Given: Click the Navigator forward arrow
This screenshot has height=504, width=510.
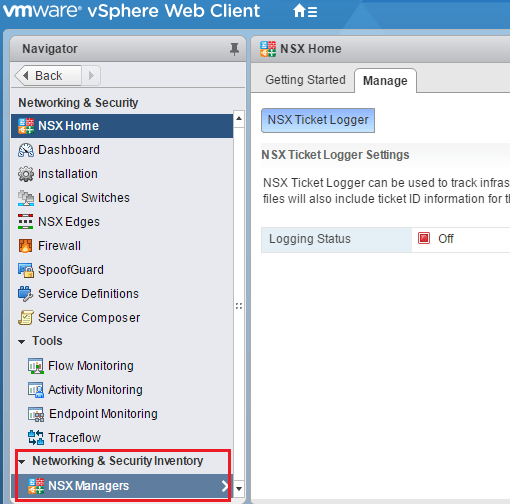Looking at the screenshot, I should coord(91,76).
